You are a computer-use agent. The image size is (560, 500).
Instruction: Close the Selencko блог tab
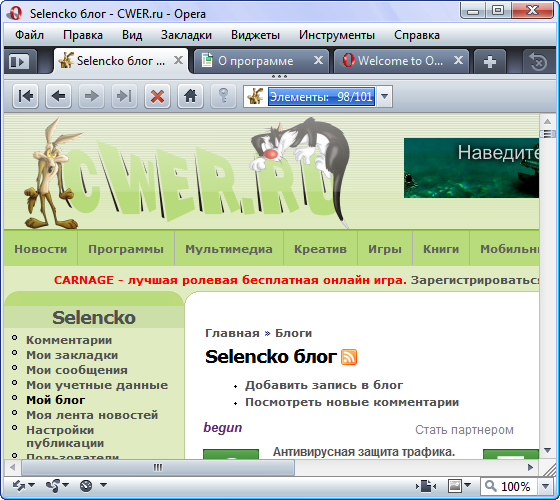coord(178,60)
